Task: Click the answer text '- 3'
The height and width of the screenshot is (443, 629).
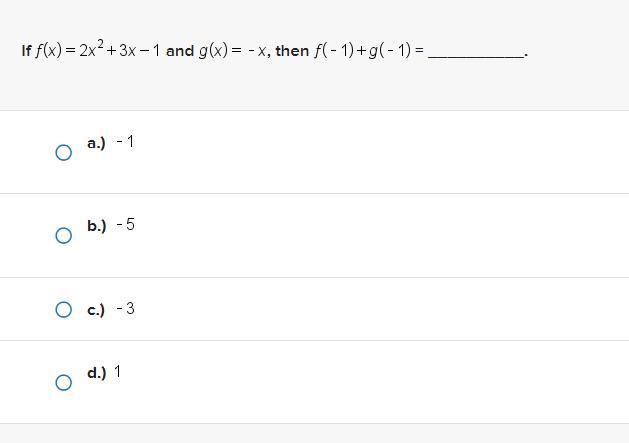Action: (x=125, y=309)
